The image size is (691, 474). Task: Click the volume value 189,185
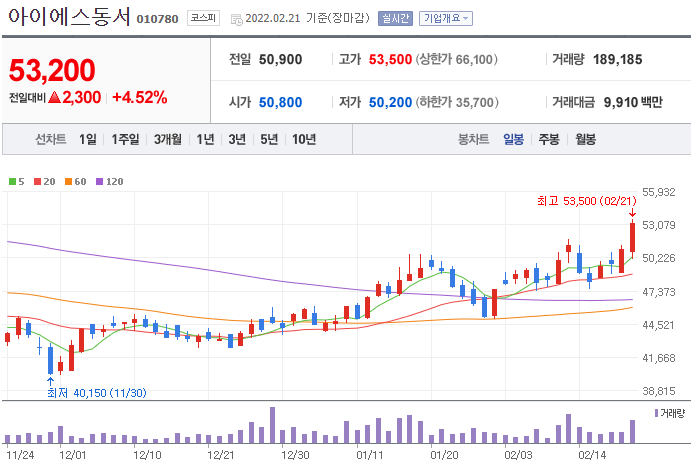[x=617, y=59]
